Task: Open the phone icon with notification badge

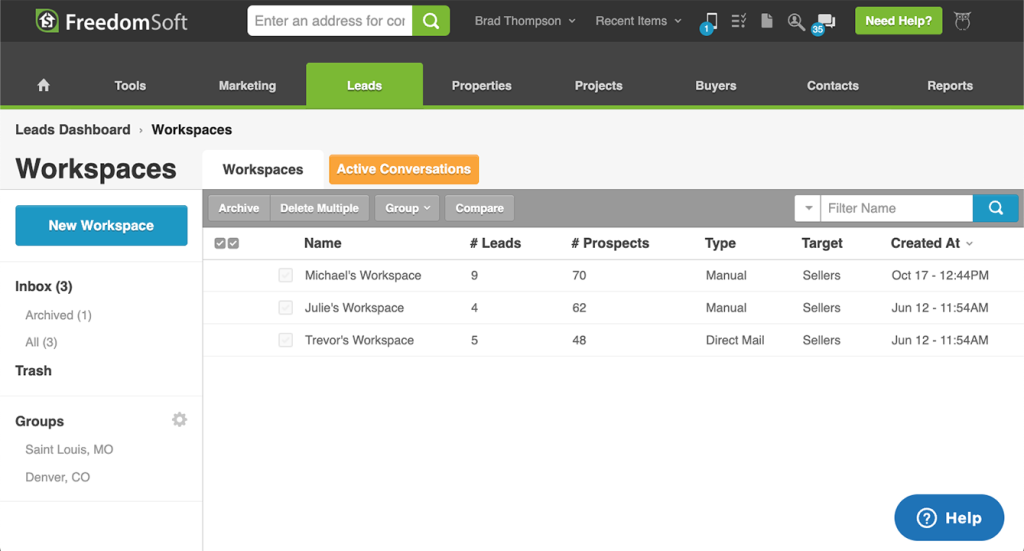Action: click(x=710, y=21)
